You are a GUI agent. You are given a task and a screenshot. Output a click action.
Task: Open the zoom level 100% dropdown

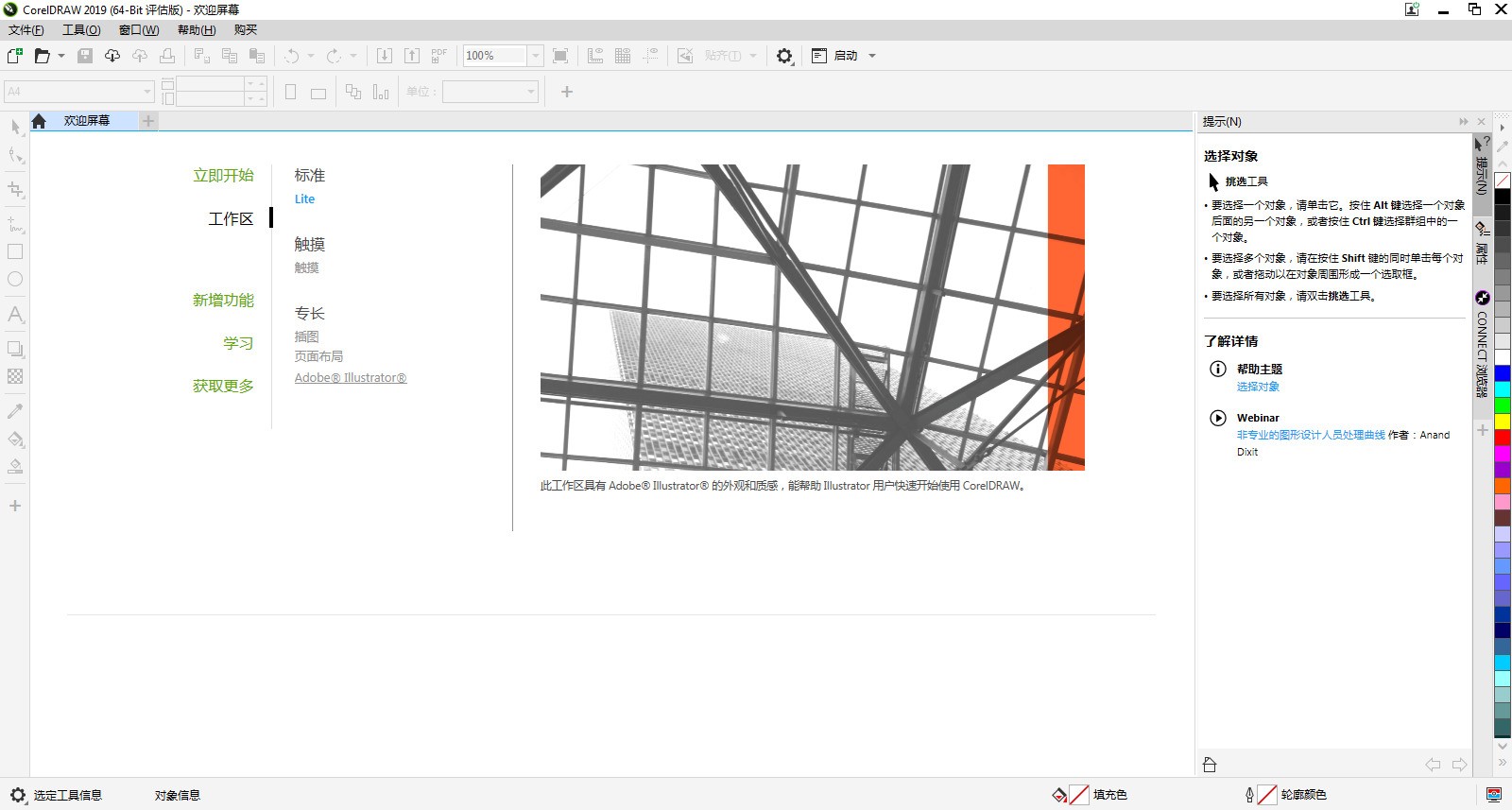(535, 56)
